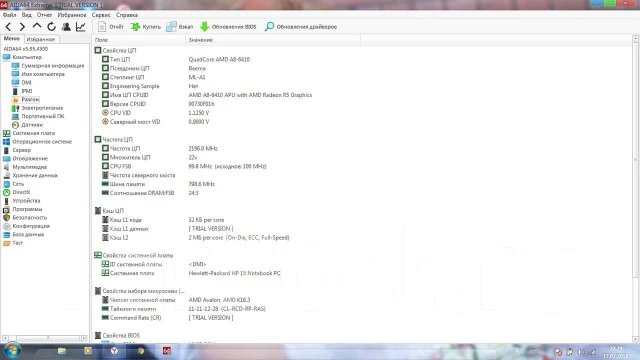640x360 pixels.
Task: Open File Explorer from the taskbar
Action: (x=62, y=351)
